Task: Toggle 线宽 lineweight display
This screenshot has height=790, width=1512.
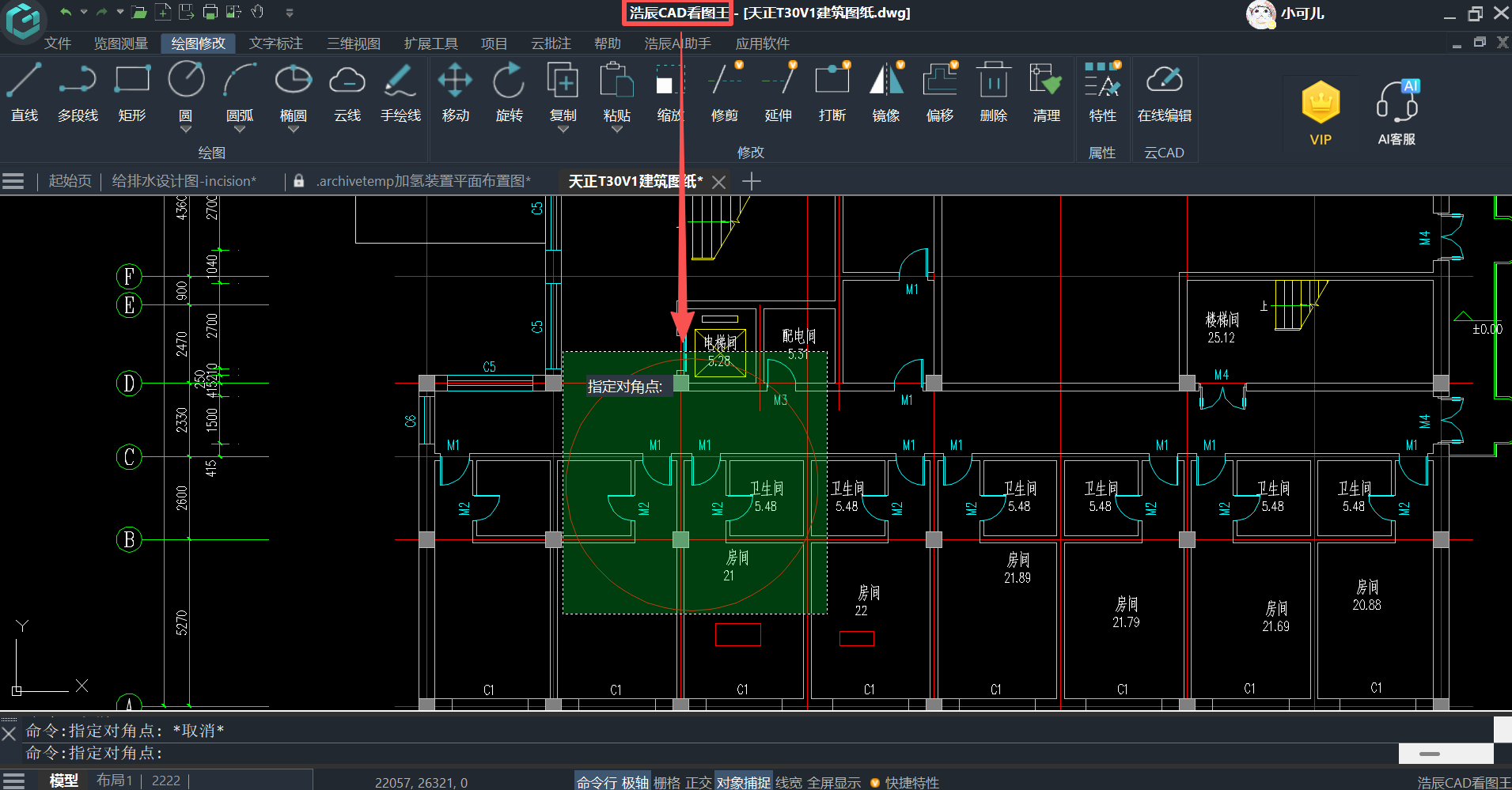Action: [x=789, y=782]
